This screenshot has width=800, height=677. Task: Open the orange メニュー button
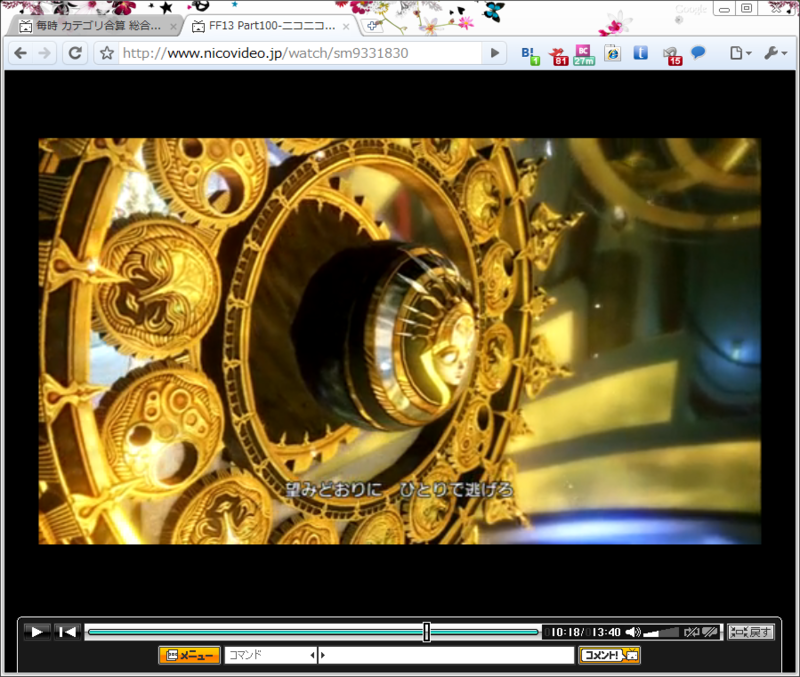click(190, 656)
